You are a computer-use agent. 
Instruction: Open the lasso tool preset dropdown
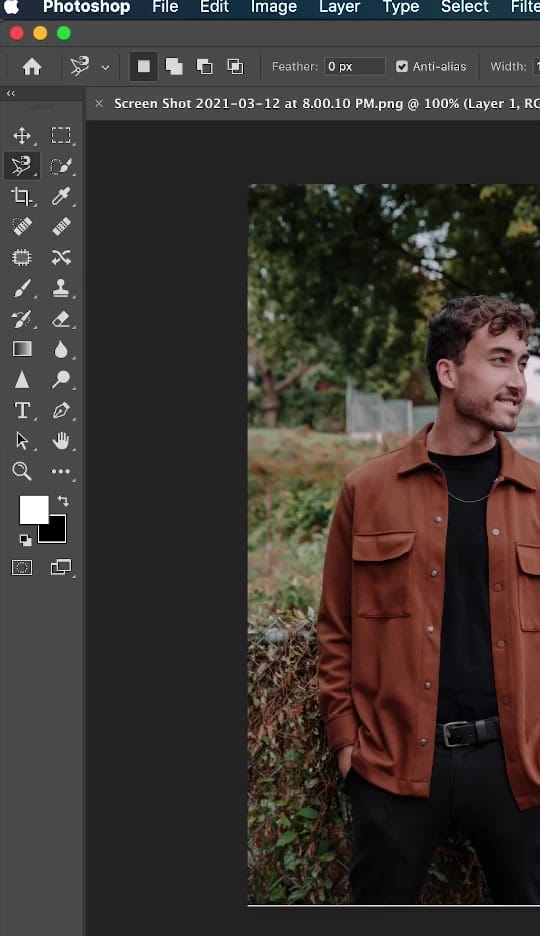[x=106, y=67]
